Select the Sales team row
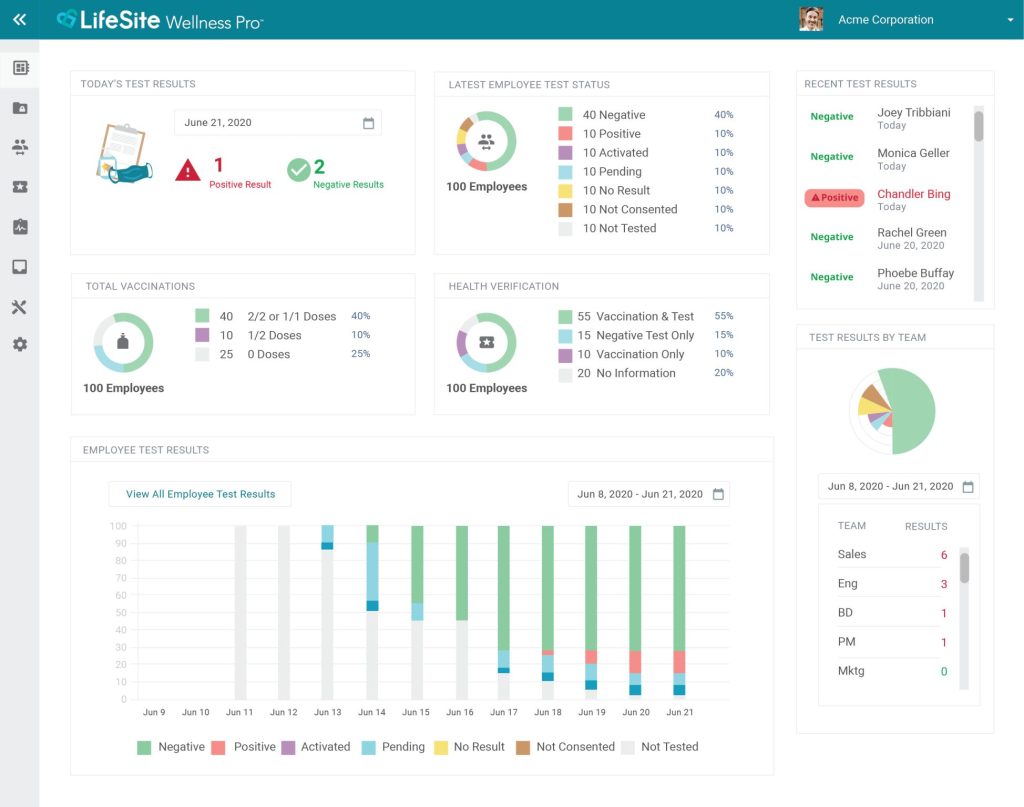The image size is (1024, 807). point(891,555)
